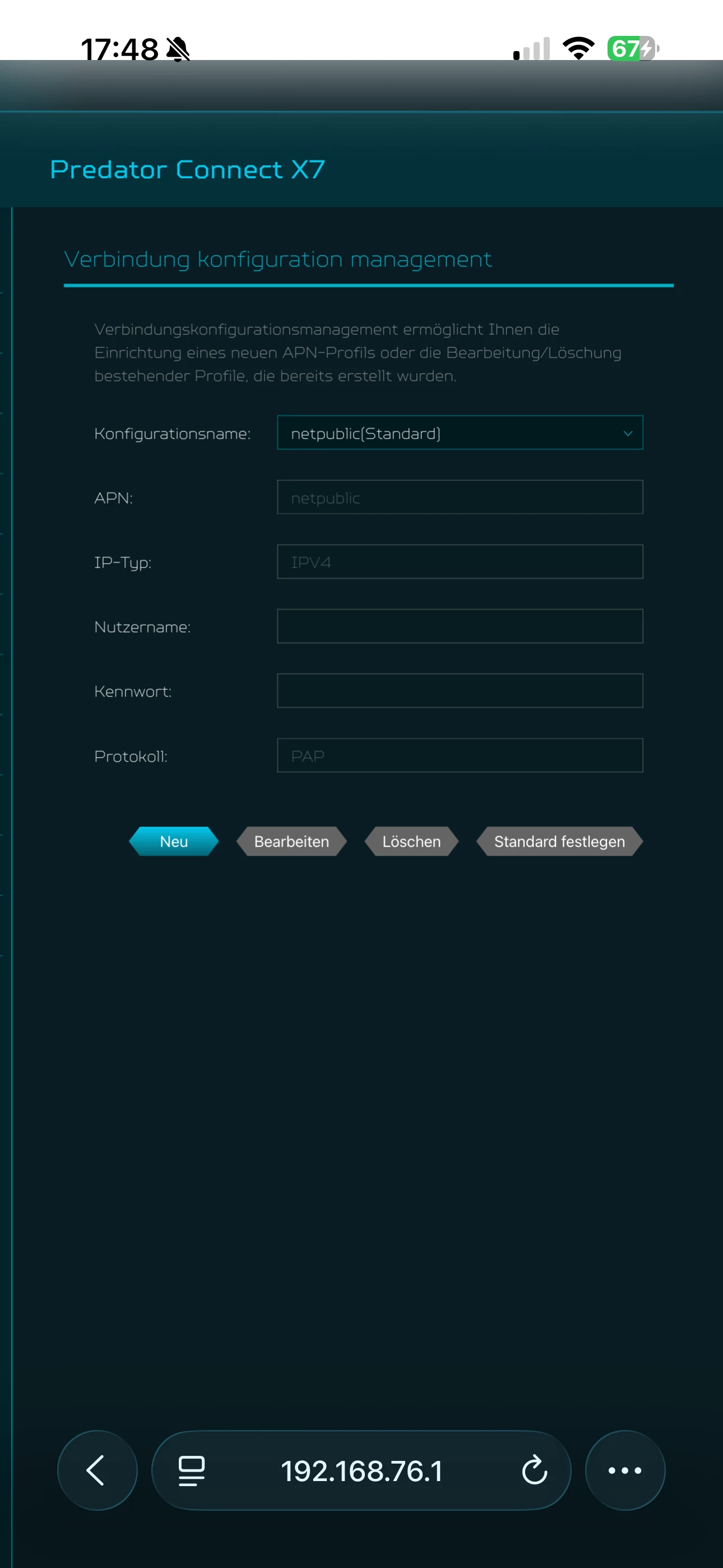Tap the Wi-Fi status icon
Viewport: 723px width, 1568px height.
point(578,48)
